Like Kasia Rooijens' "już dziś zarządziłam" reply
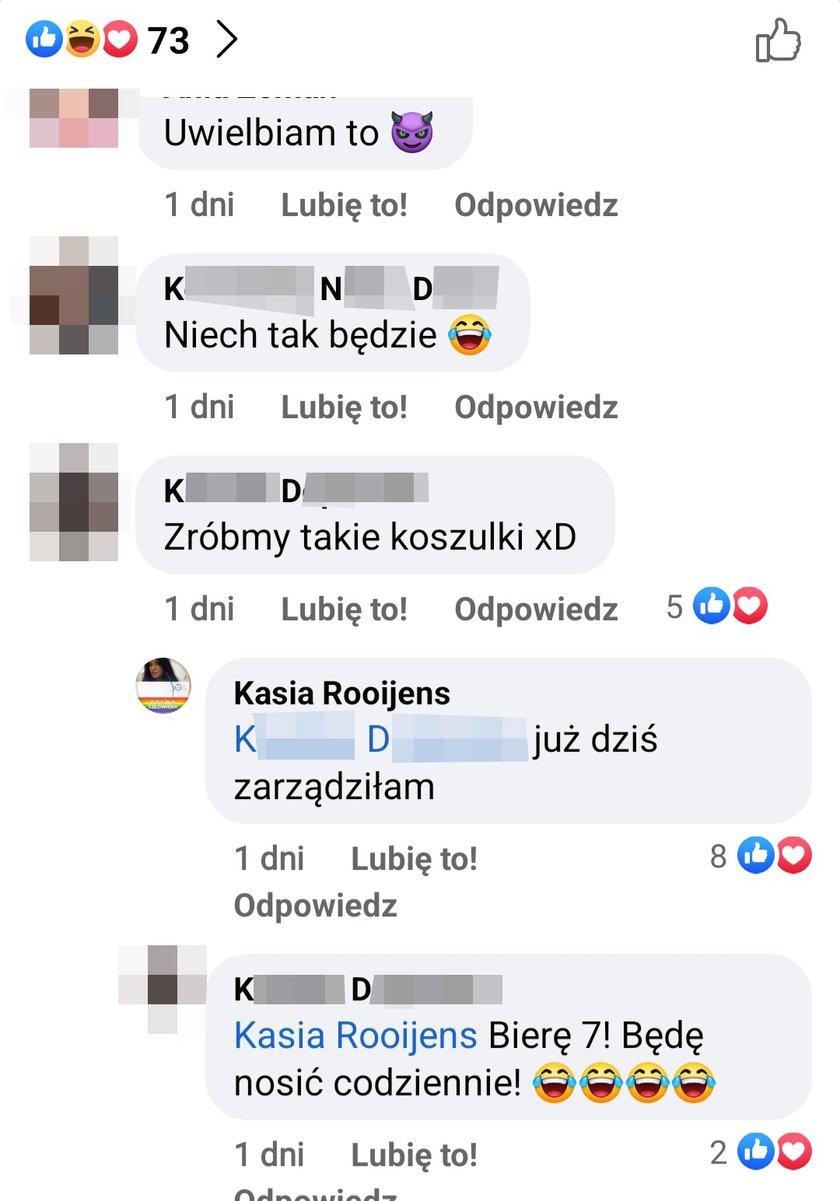This screenshot has height=1201, width=840. click(414, 858)
